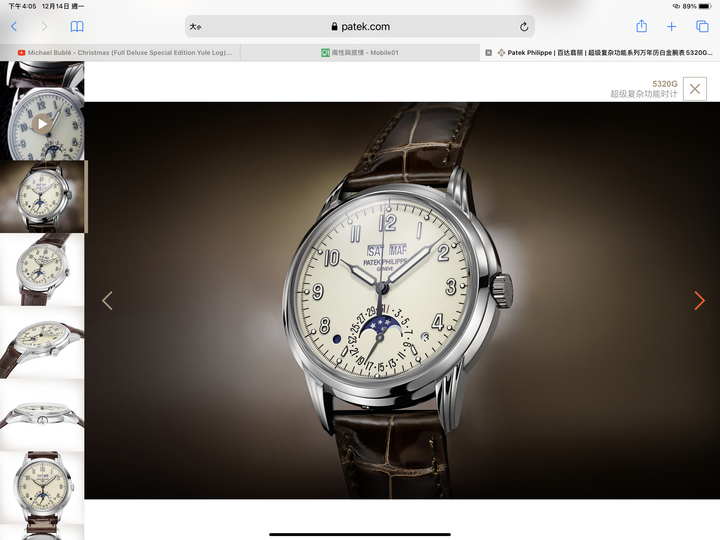720x540 pixels.
Task: Tap the battery status indicator
Action: coord(704,6)
